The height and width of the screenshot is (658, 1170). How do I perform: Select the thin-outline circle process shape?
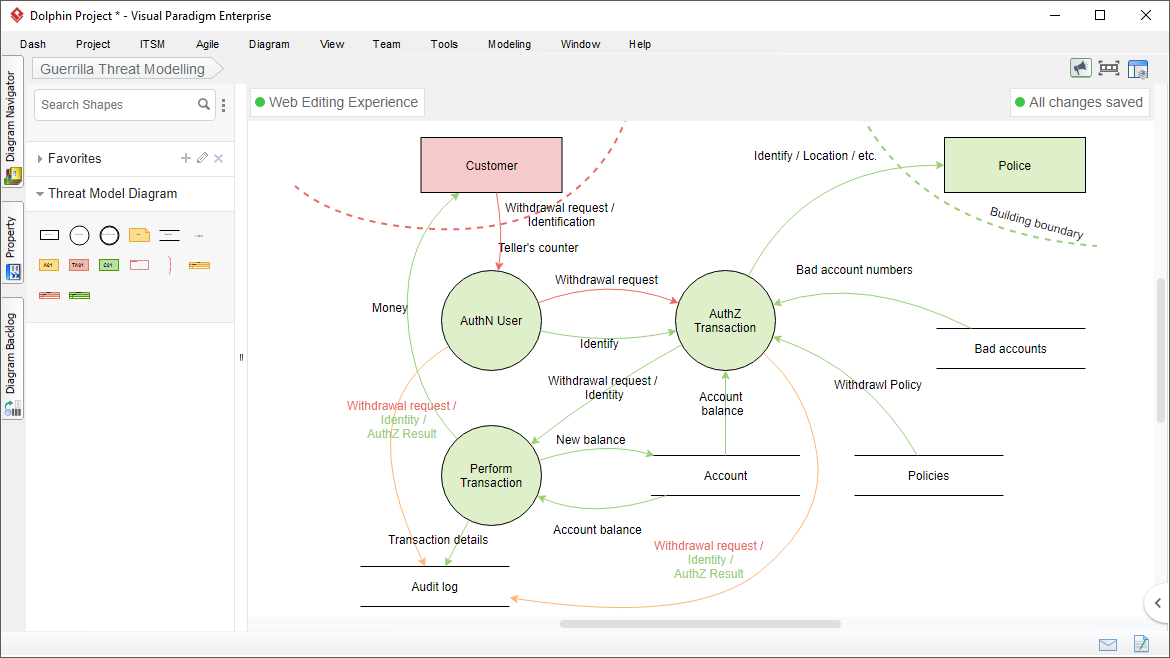(x=79, y=236)
